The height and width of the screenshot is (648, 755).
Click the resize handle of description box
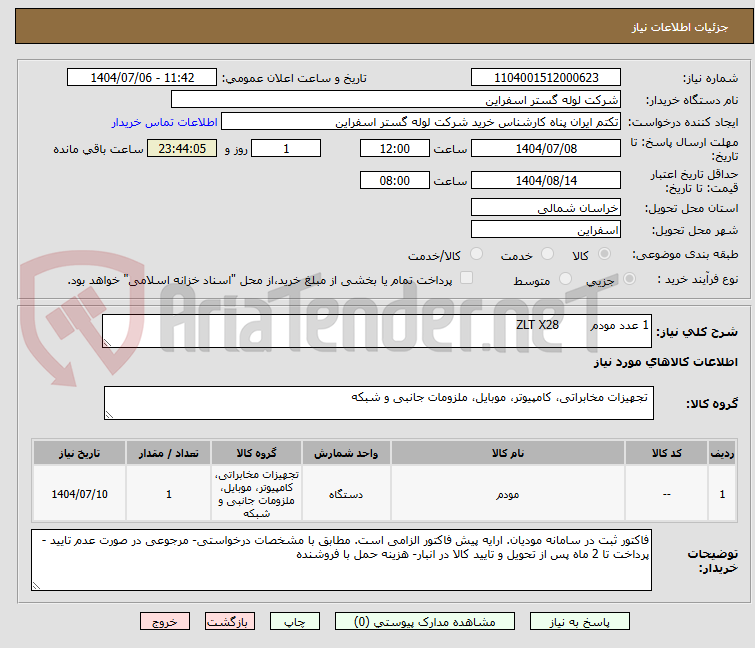point(107,343)
